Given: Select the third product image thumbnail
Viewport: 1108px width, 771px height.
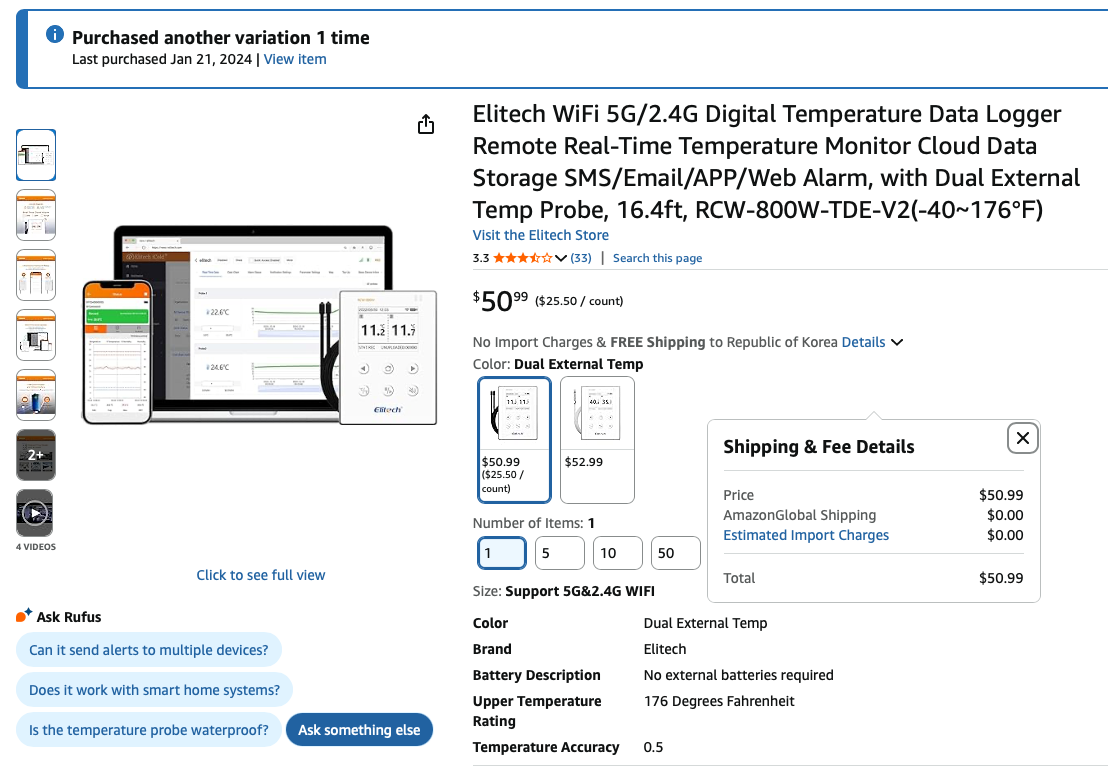Looking at the screenshot, I should [36, 275].
